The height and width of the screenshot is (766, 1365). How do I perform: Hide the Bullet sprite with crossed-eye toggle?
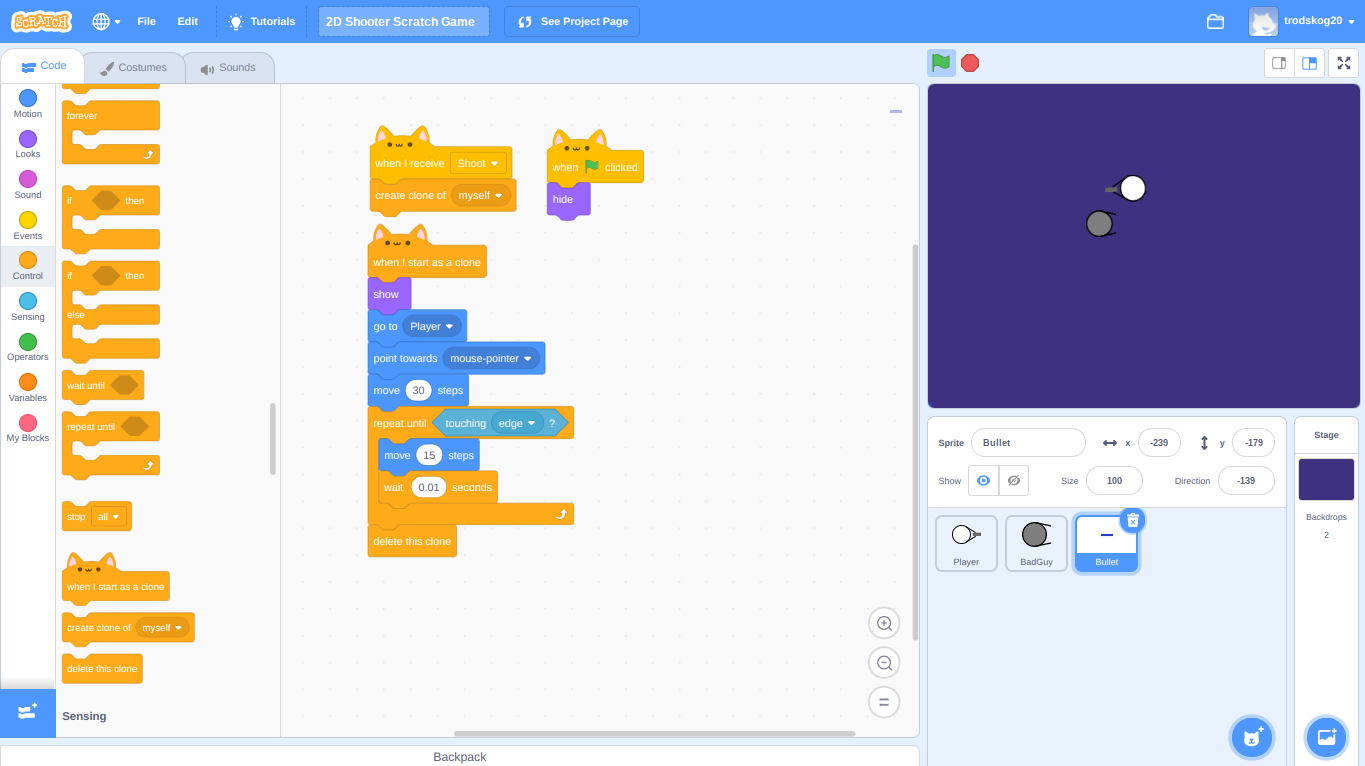click(1013, 480)
